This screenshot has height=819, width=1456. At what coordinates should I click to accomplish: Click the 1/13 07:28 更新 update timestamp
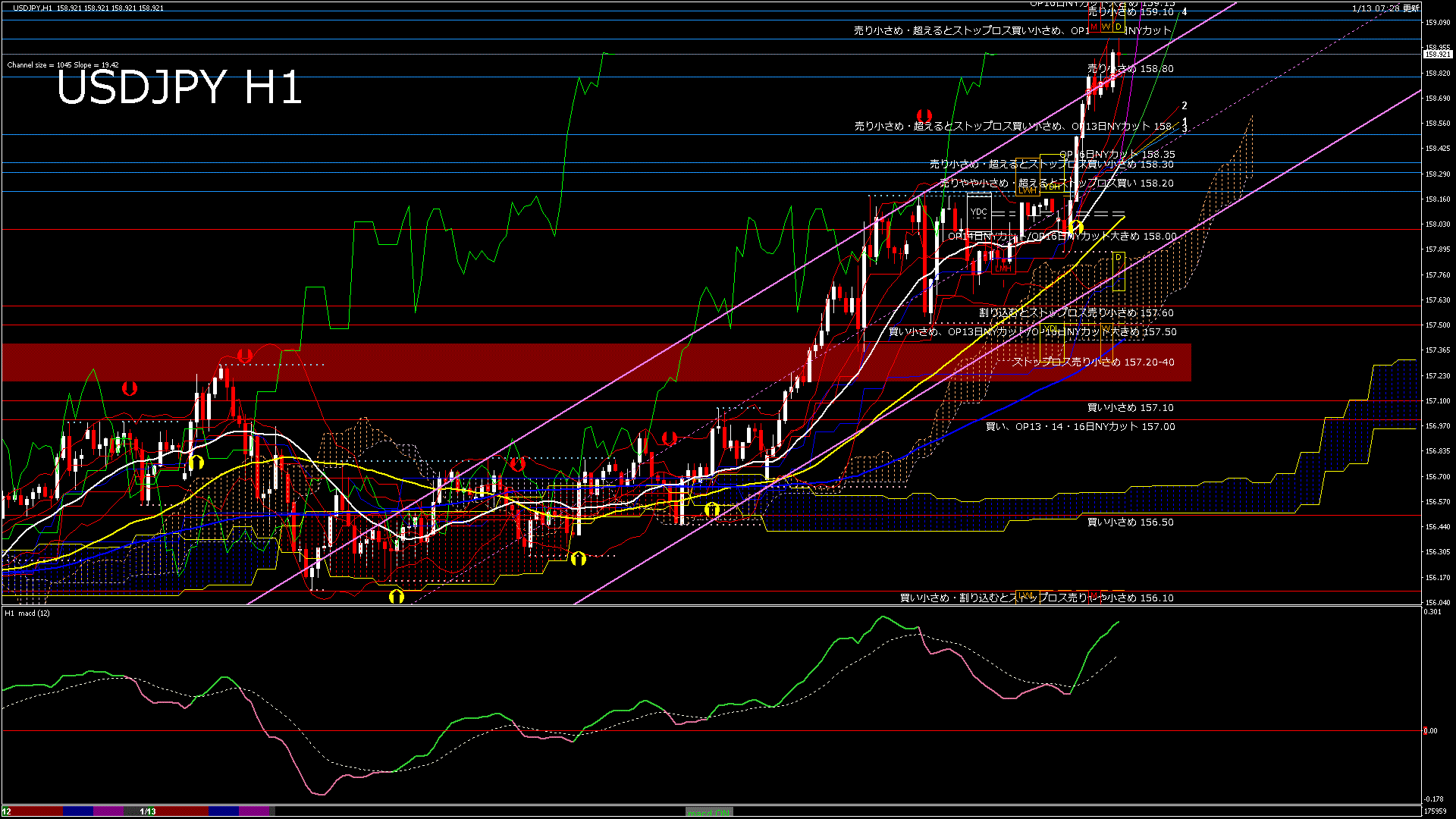(x=1385, y=8)
